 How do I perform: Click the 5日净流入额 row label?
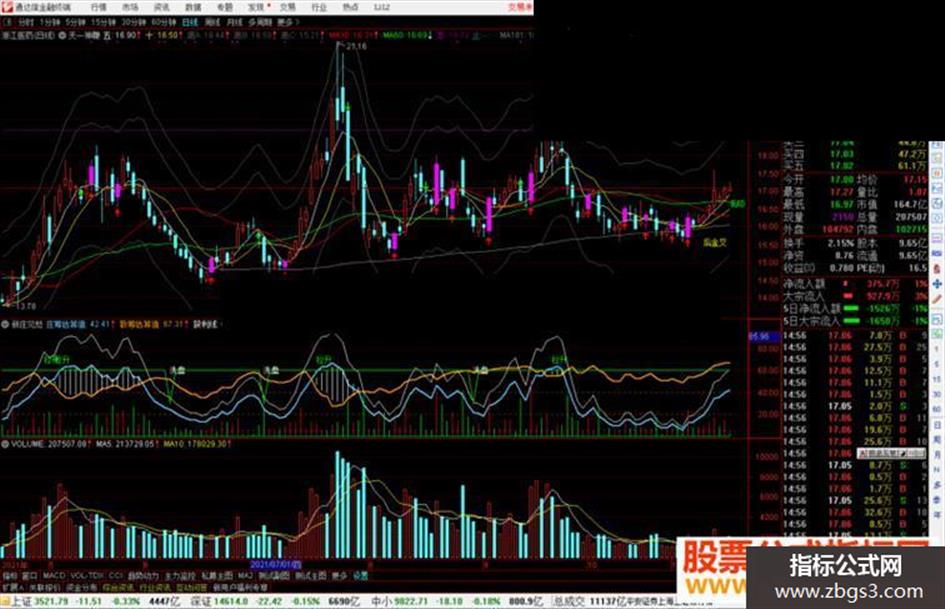pyautogui.click(x=811, y=308)
